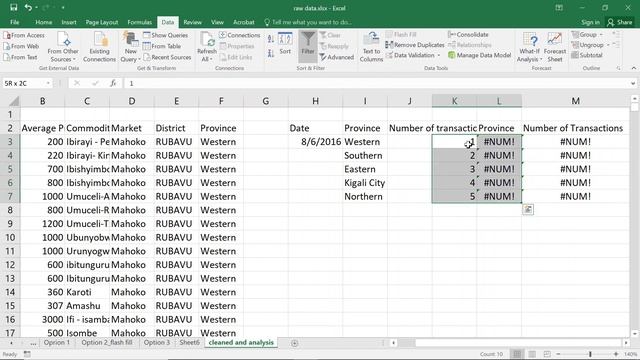640x360 pixels.
Task: Click the zoom slider handle
Action: click(x=590, y=354)
